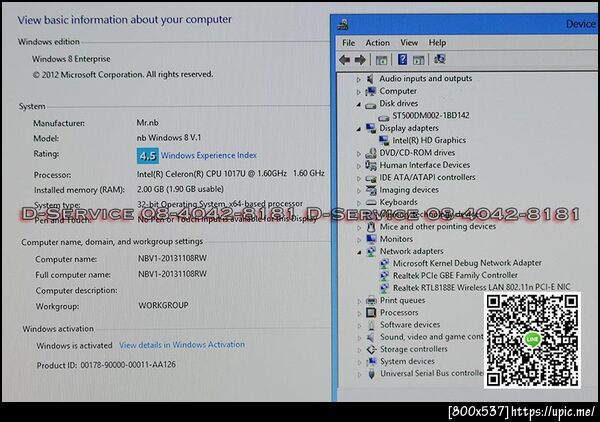This screenshot has height=422, width=600.
Task: Click the WORKGROUP value
Action: coord(163,305)
